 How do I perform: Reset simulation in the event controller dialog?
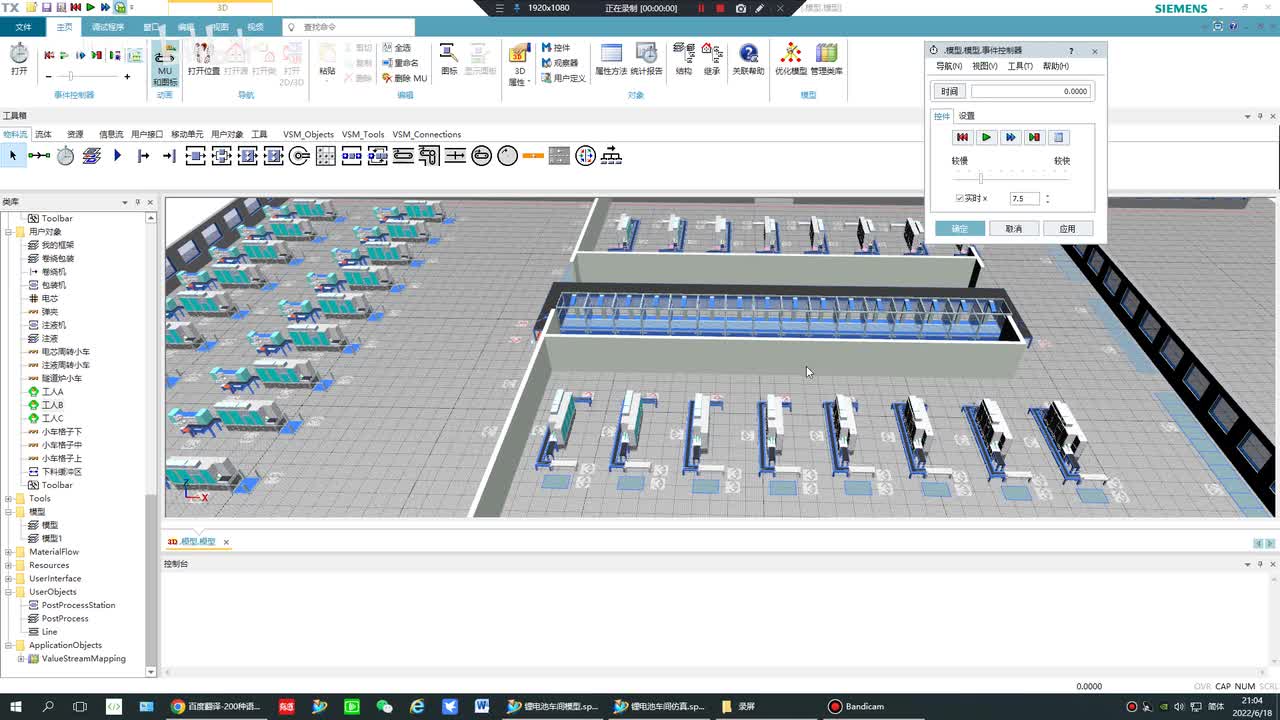[962, 137]
